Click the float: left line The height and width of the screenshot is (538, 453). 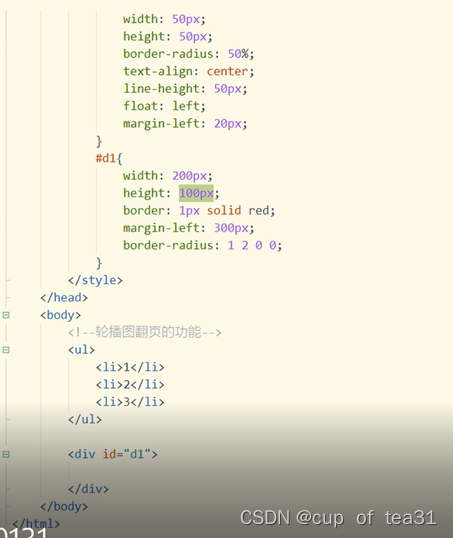164,106
